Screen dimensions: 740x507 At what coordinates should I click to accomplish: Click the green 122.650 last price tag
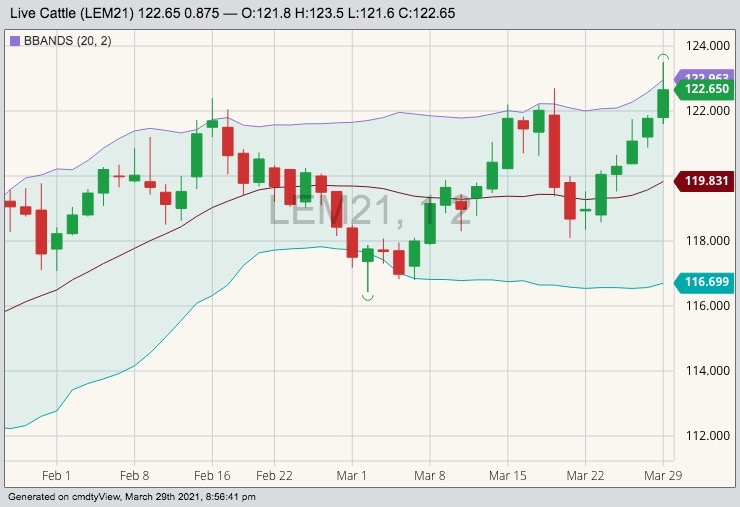pos(704,89)
